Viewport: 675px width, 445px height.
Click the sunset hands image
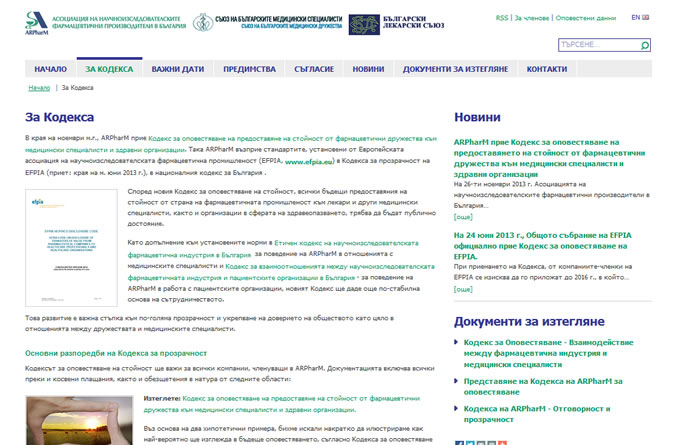pyautogui.click(x=79, y=420)
